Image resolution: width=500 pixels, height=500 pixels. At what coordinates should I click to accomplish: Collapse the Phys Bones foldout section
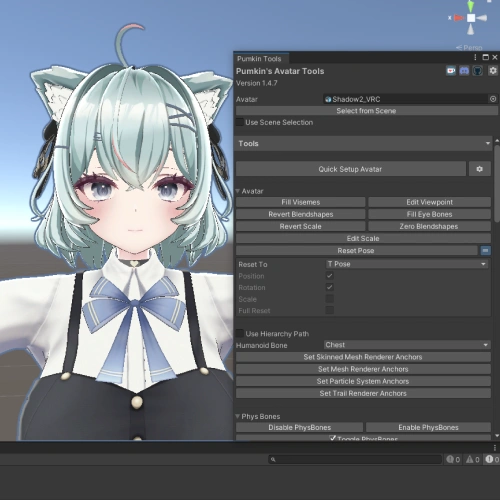click(x=238, y=416)
